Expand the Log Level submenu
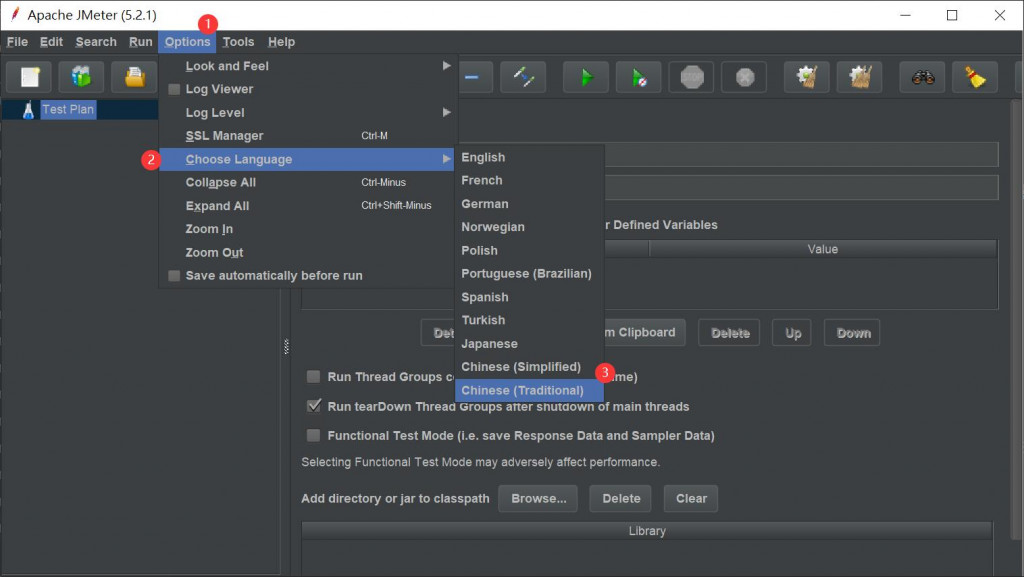 click(307, 112)
